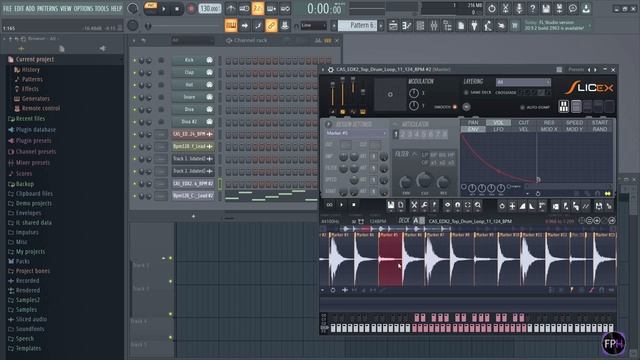Click the Slicex wave editor zoom icon
640x360 pixels.
[478, 205]
